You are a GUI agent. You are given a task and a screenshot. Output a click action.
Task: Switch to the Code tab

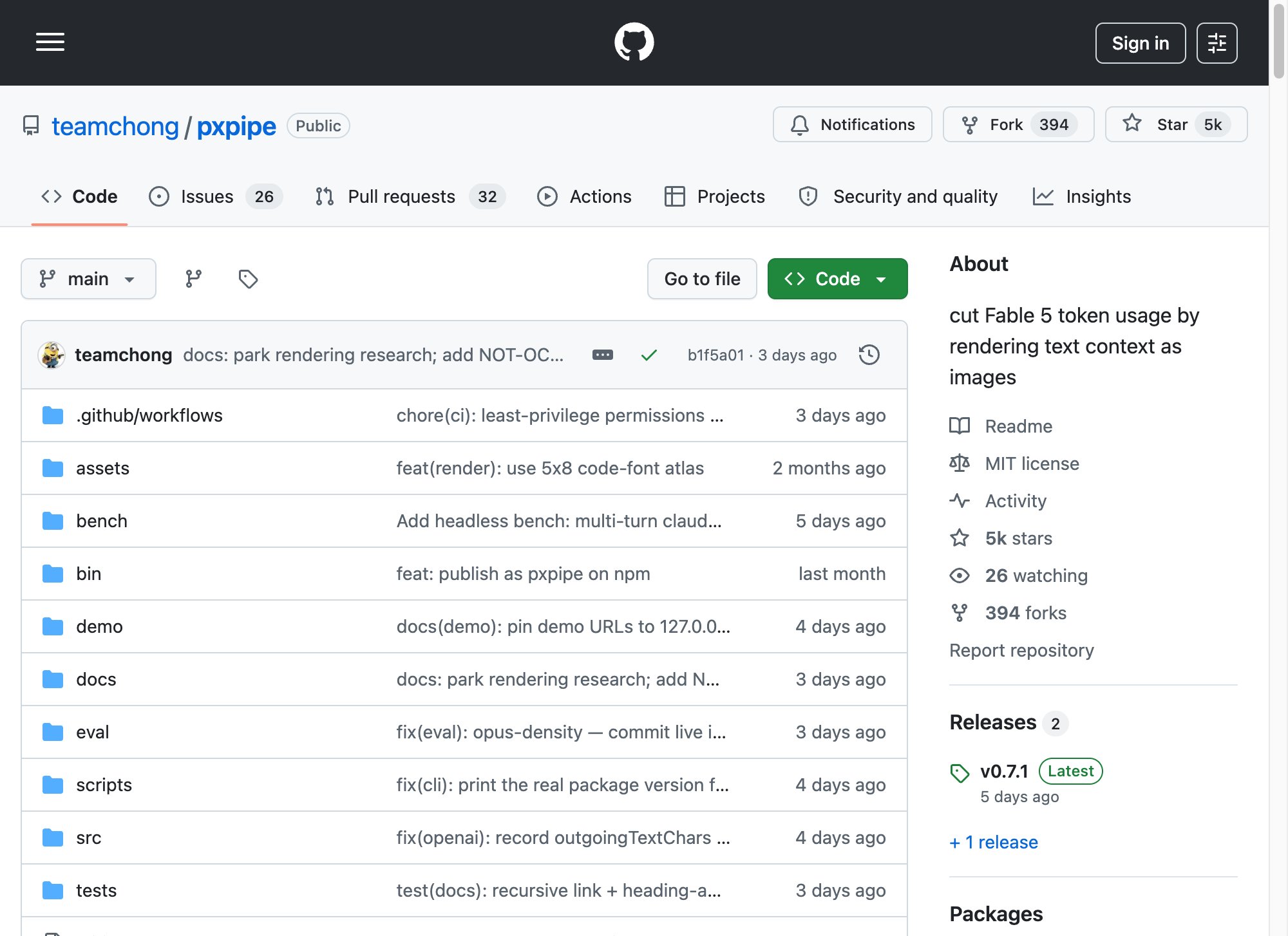click(79, 196)
